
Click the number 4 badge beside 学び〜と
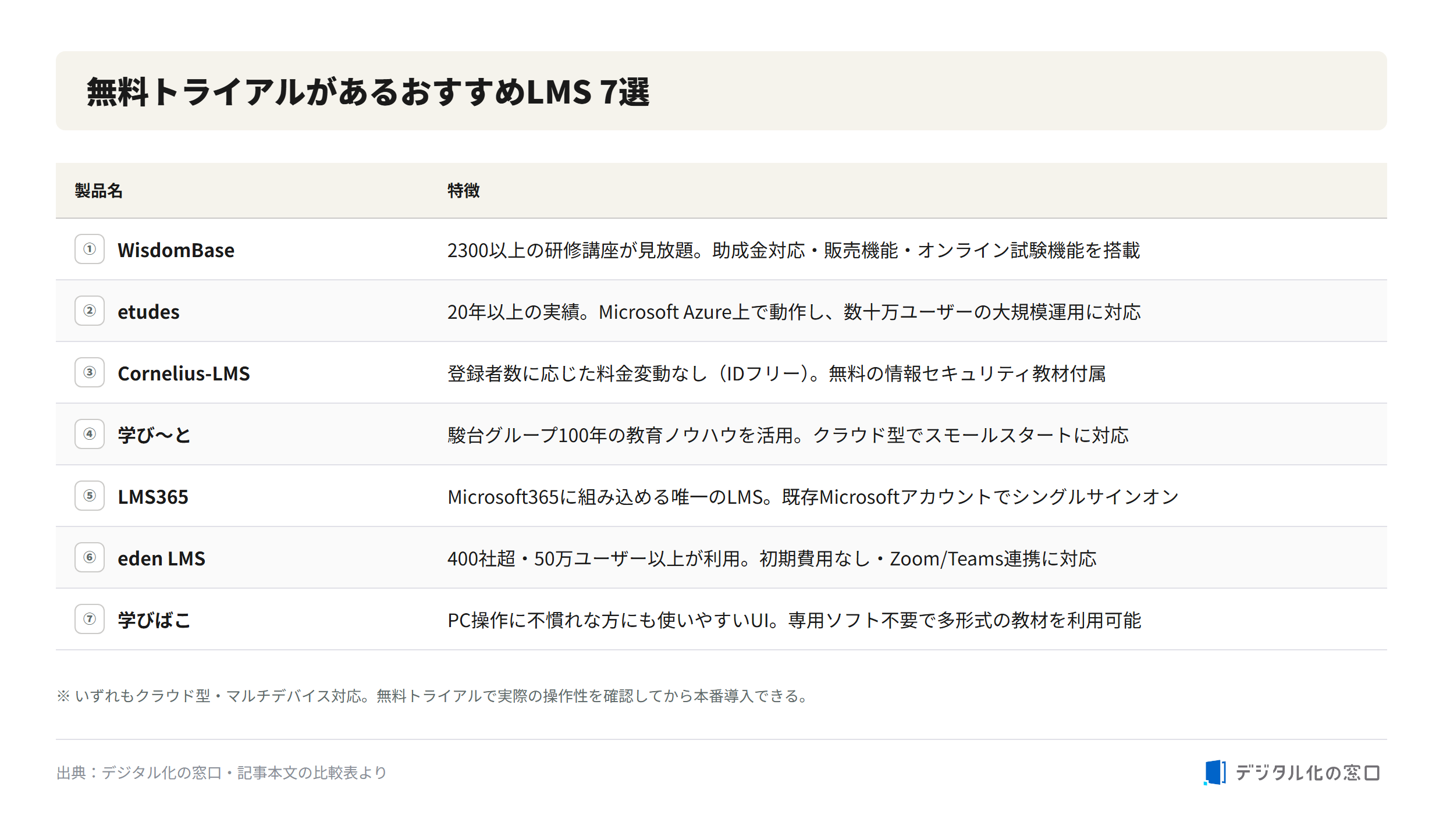(x=90, y=434)
